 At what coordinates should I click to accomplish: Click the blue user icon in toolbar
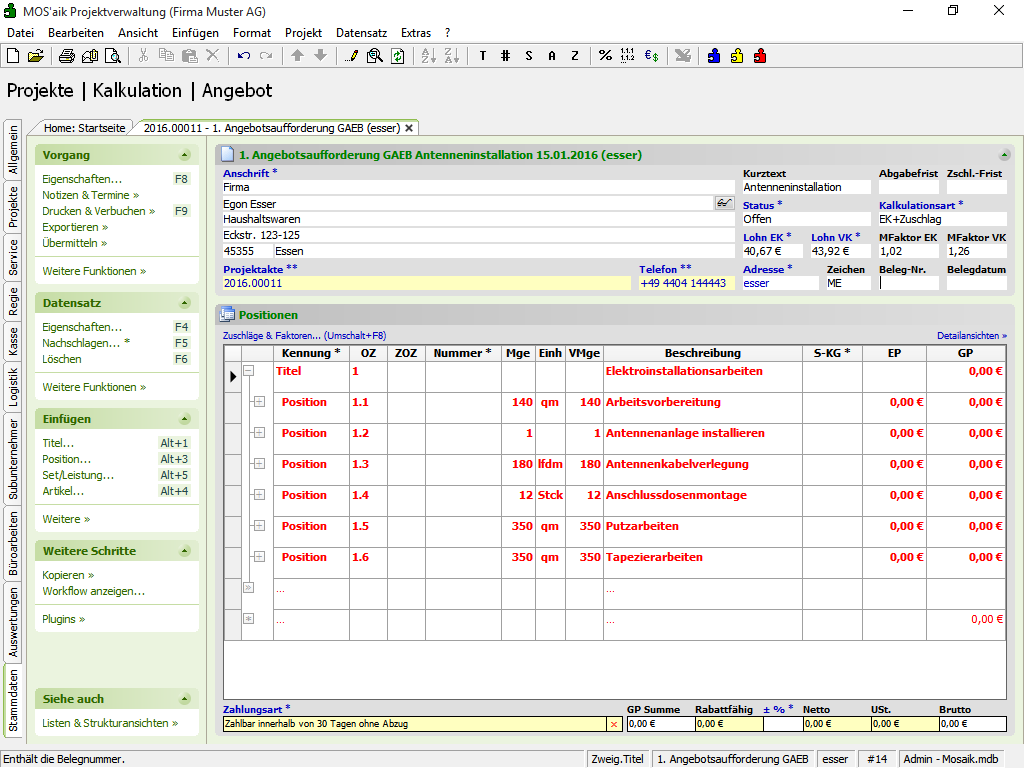[714, 56]
